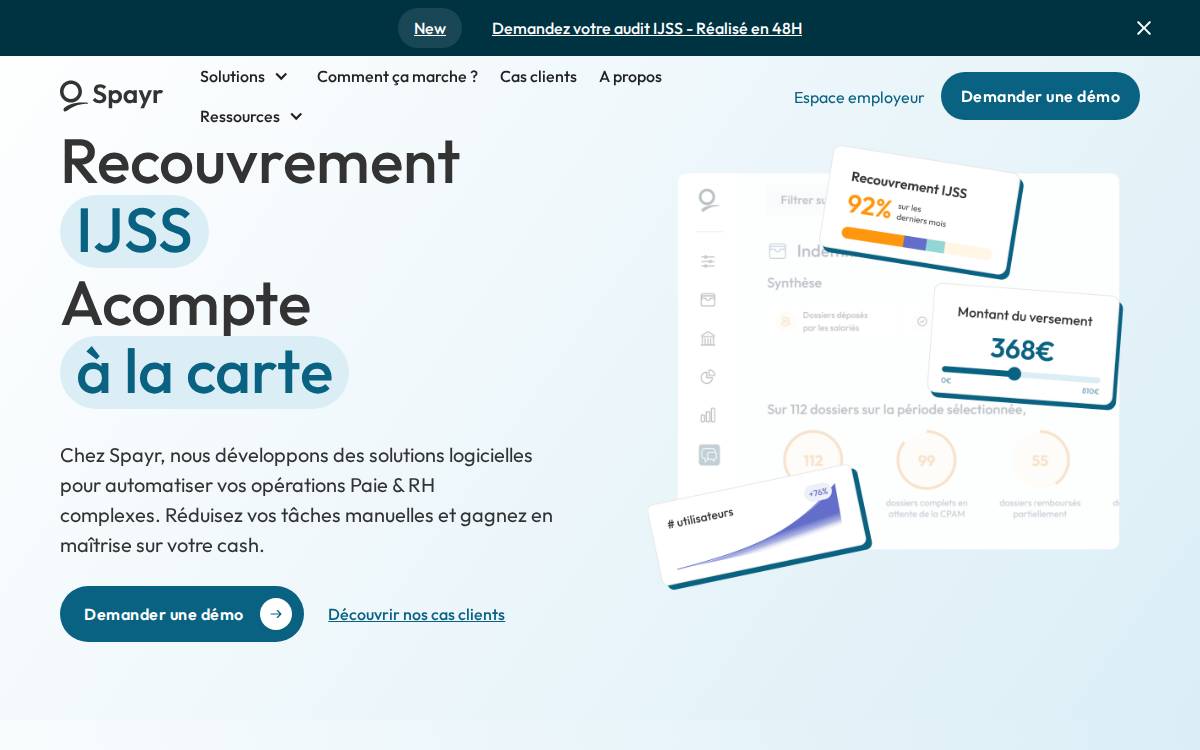This screenshot has height=750, width=1200.
Task: Open the Solutions menu
Action: 244,76
